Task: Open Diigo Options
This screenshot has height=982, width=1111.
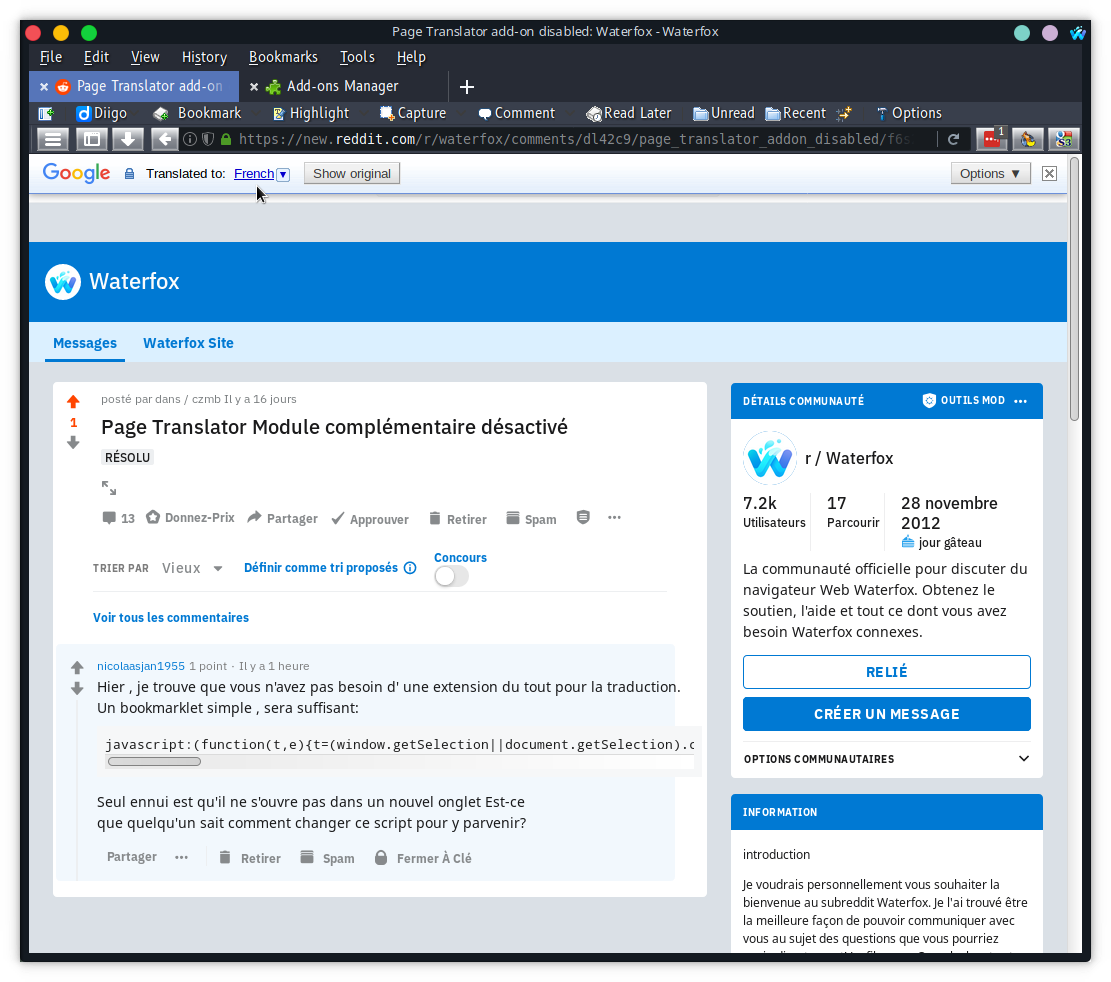Action: click(x=909, y=113)
